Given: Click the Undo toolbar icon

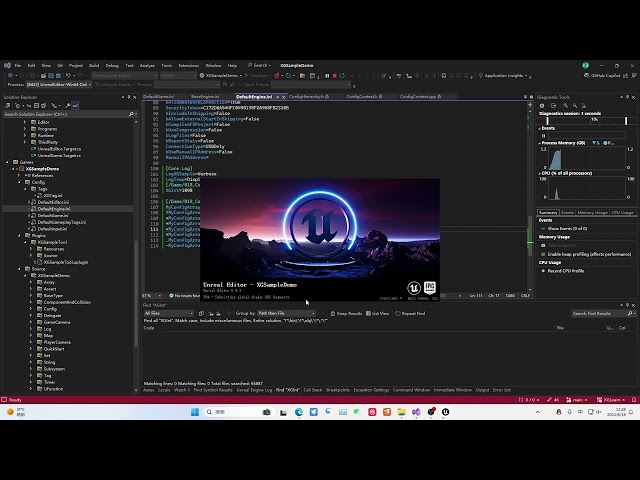Looking at the screenshot, I should pyautogui.click(x=69, y=76).
